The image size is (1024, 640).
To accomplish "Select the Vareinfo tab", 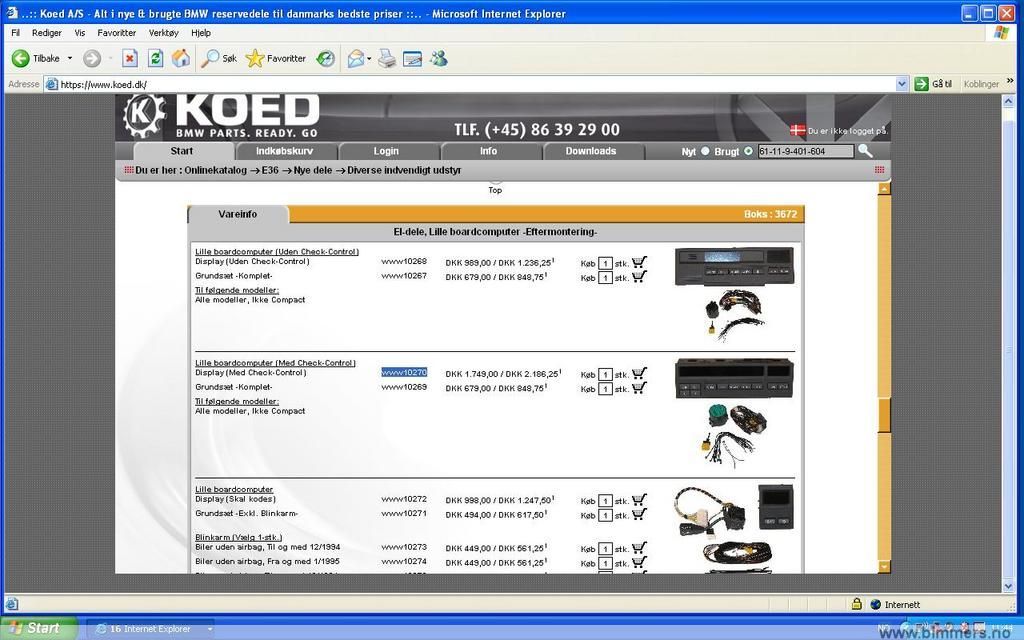I will point(238,214).
